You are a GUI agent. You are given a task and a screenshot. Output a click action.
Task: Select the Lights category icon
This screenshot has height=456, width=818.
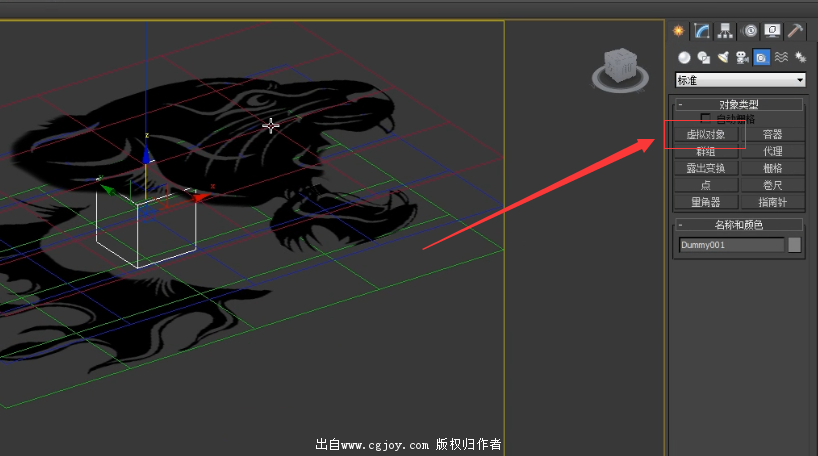[722, 58]
